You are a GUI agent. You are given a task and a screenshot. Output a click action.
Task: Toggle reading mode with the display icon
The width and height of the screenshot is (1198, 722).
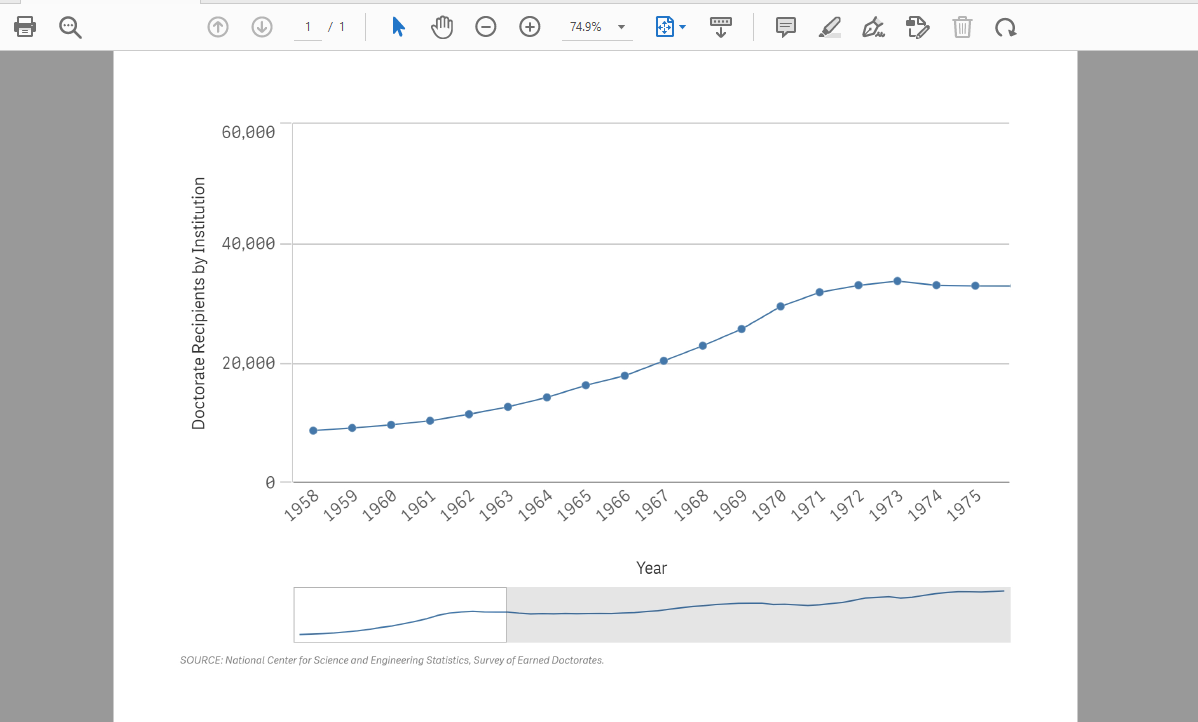[x=722, y=27]
